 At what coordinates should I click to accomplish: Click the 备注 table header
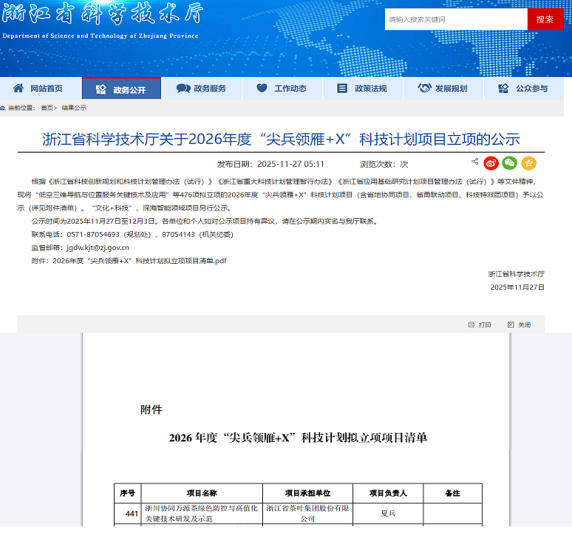[453, 493]
